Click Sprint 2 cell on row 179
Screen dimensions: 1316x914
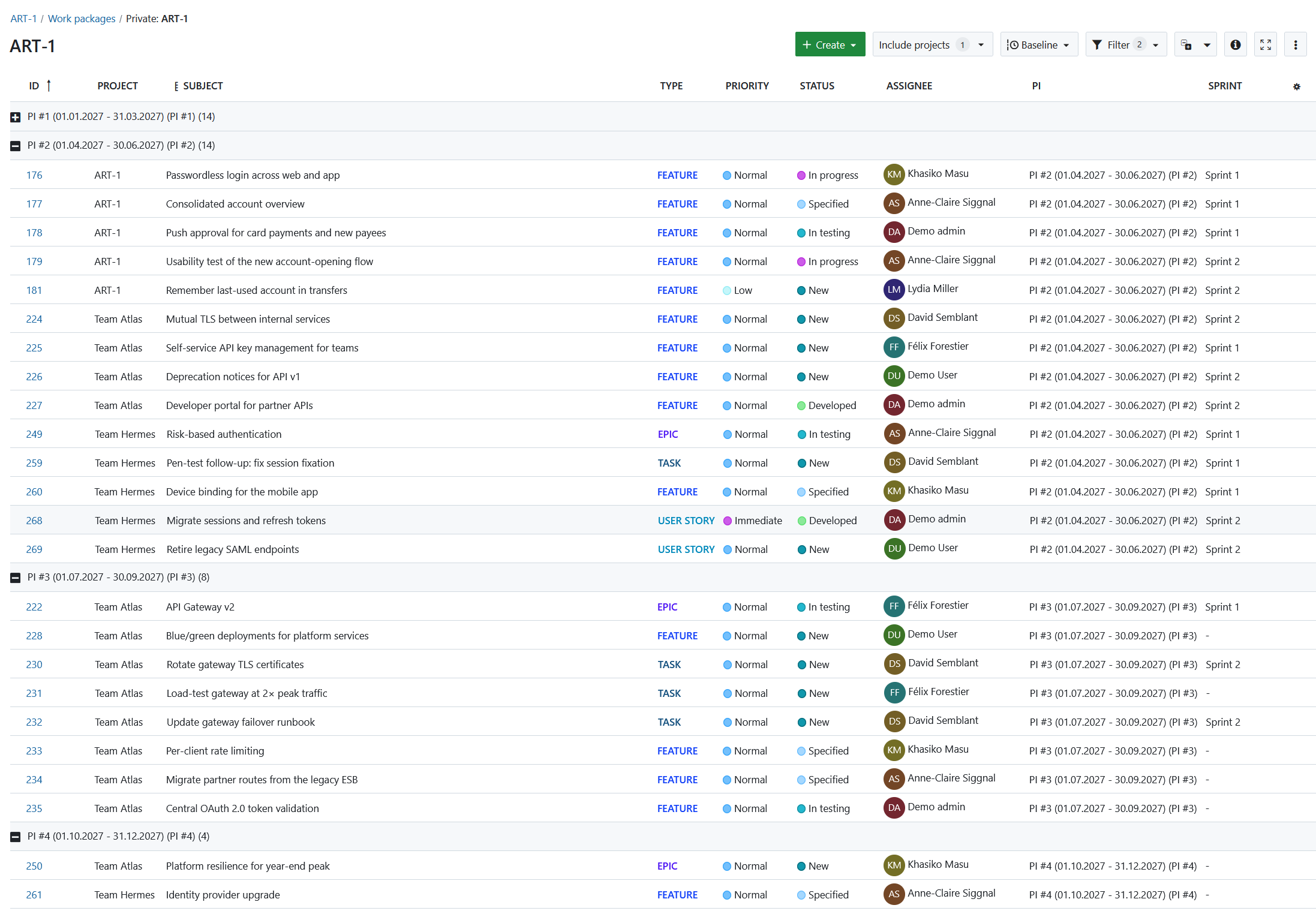(x=1222, y=261)
